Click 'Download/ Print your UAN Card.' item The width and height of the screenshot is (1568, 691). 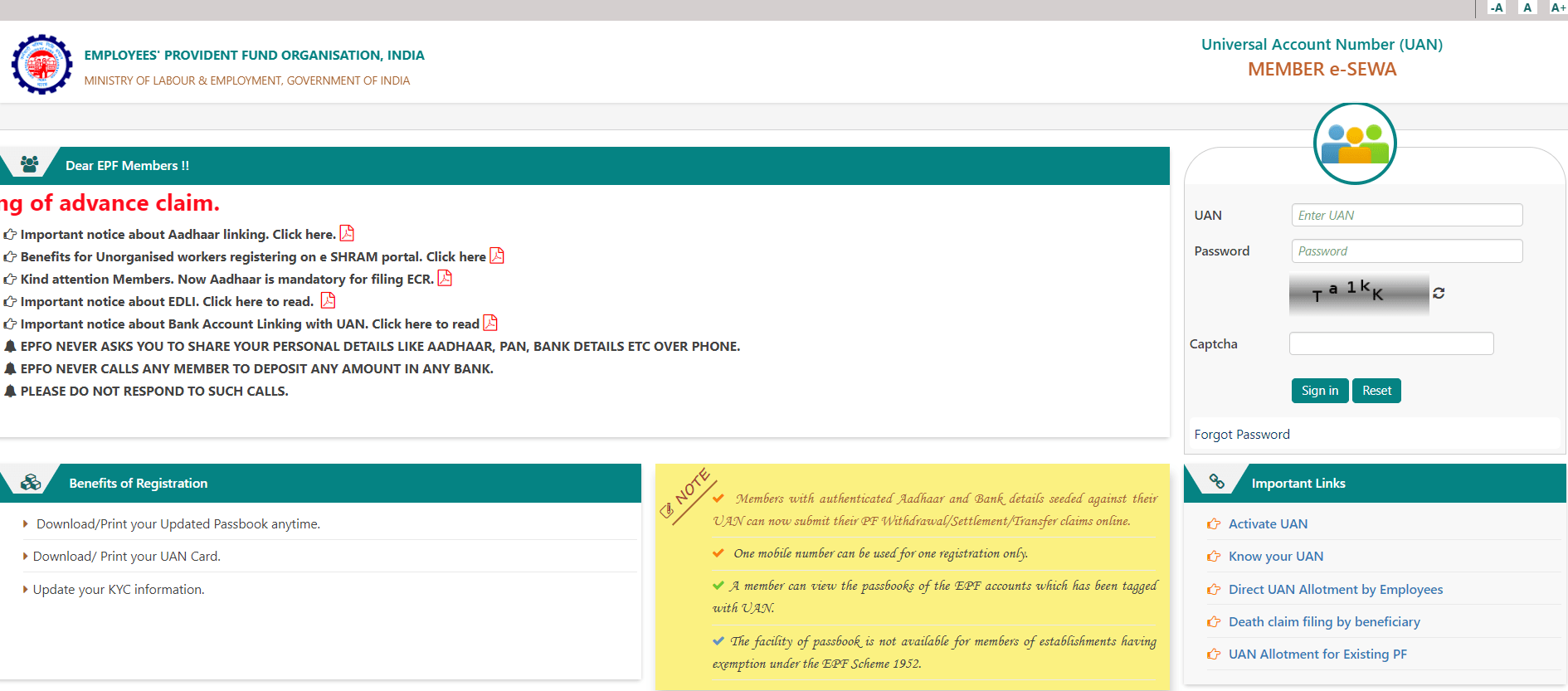(126, 557)
